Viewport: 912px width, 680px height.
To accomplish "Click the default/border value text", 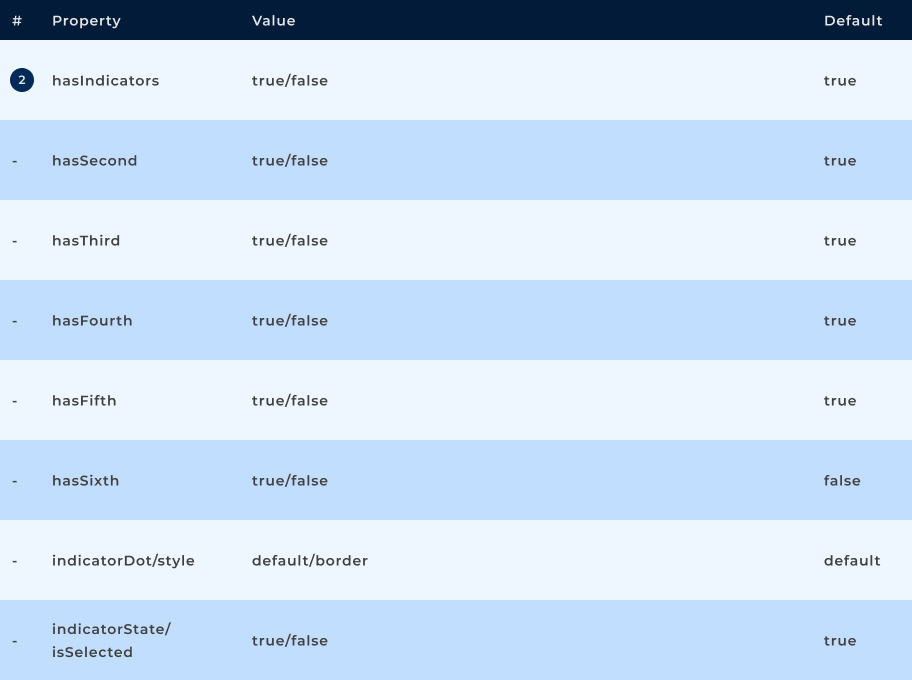I will pos(309,561).
